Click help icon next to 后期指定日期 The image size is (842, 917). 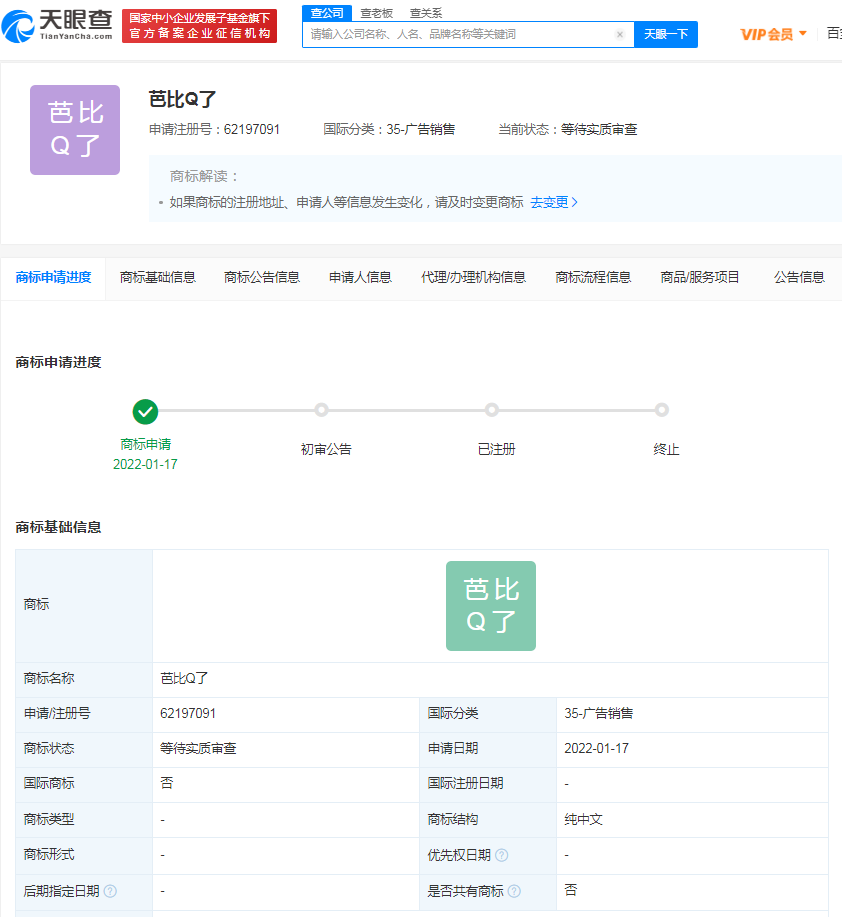coord(110,891)
